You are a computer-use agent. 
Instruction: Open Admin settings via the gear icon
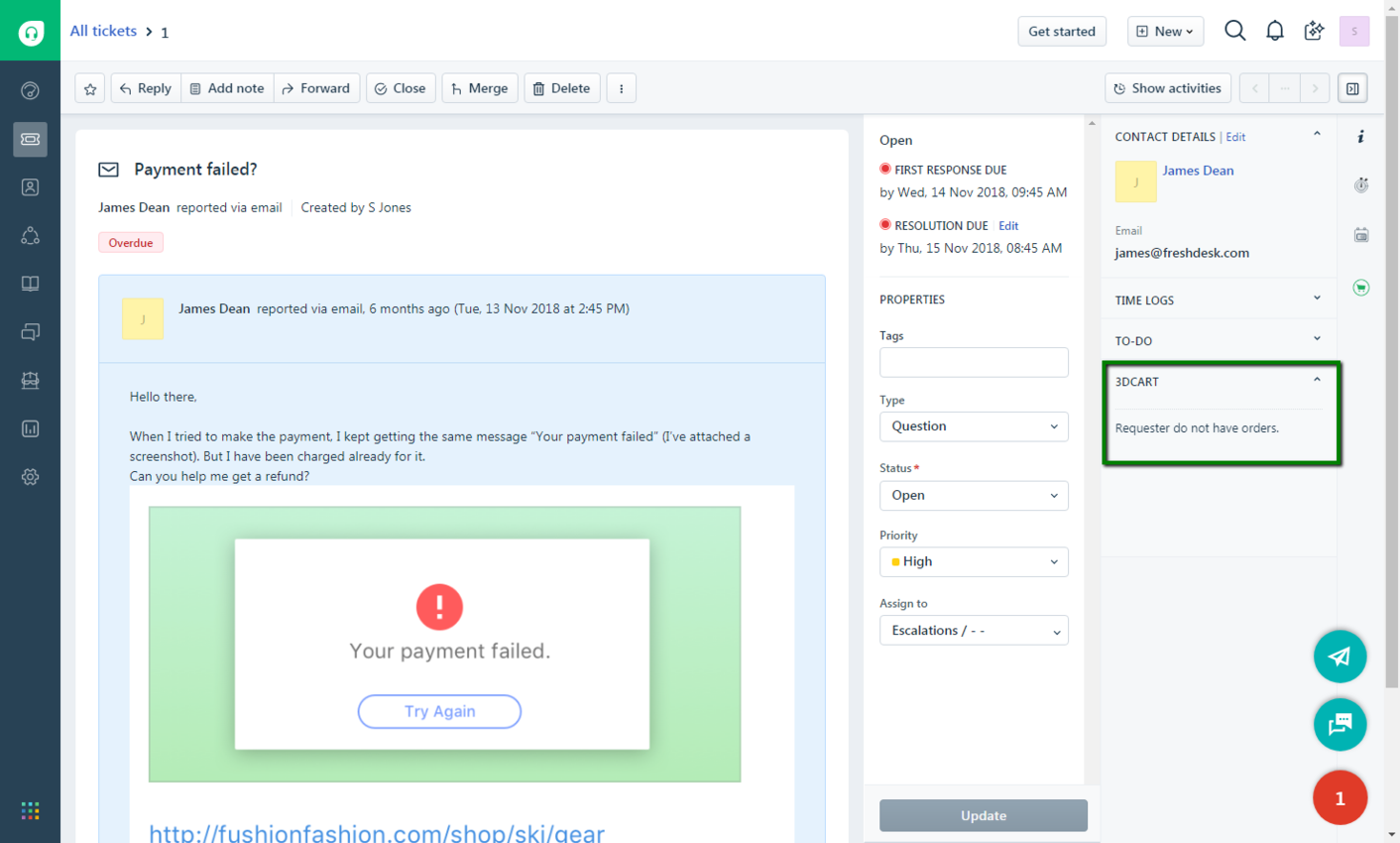point(30,477)
